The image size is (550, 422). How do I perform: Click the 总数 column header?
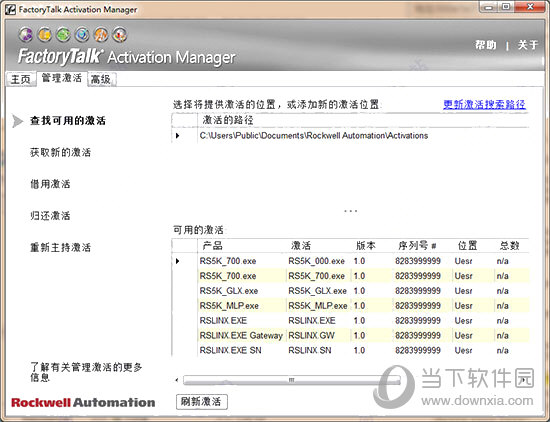(x=509, y=245)
